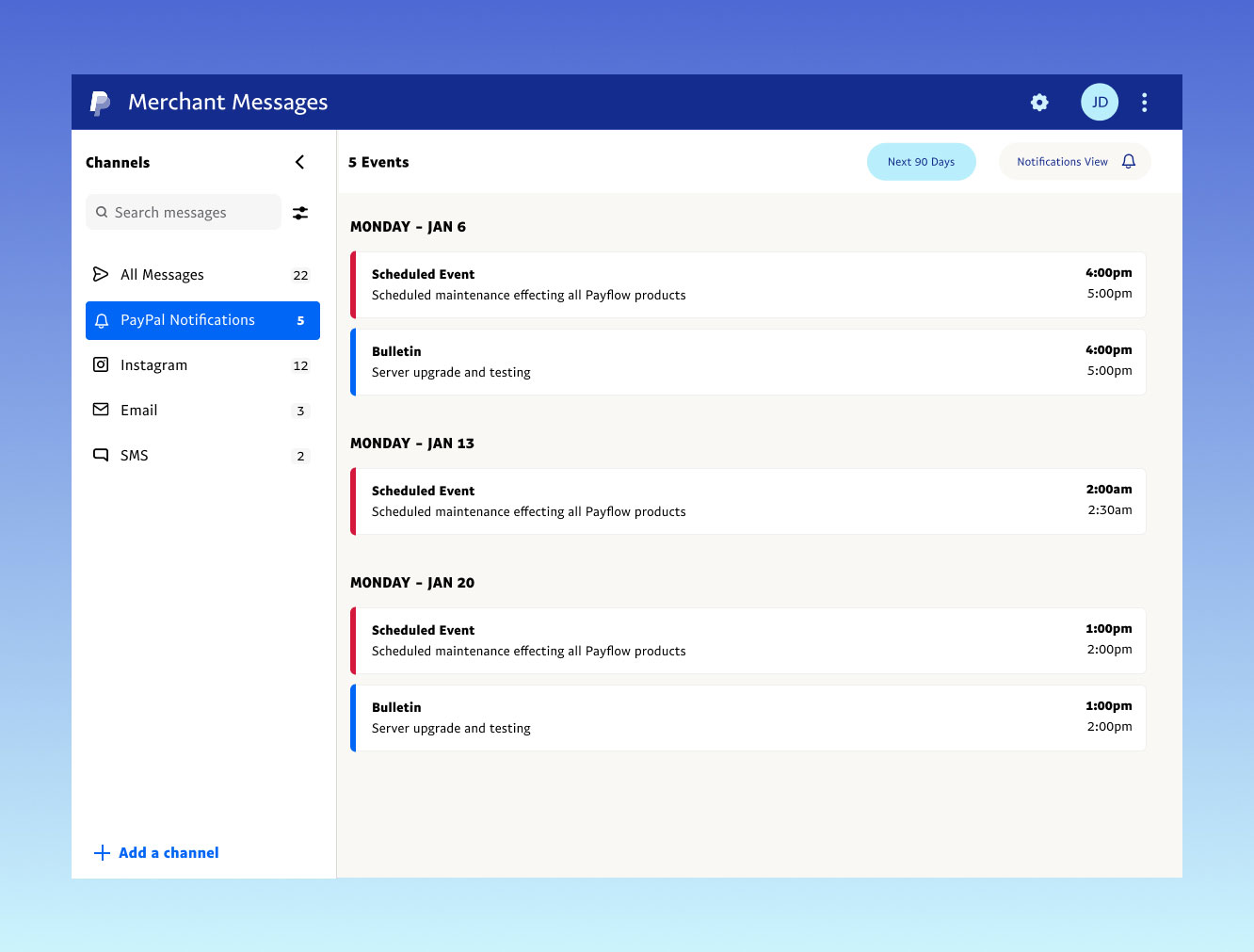This screenshot has height=952, width=1254.
Task: Open Jan 6 Scheduled Event card
Action: tap(748, 284)
